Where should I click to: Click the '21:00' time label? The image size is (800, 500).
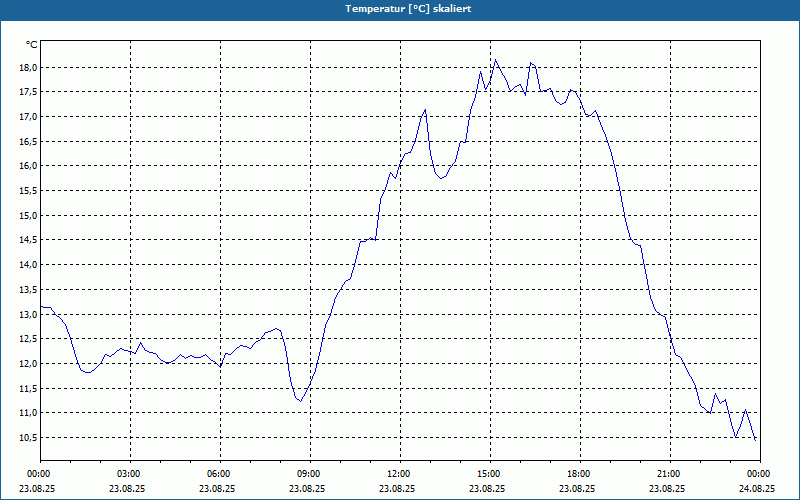coord(670,474)
